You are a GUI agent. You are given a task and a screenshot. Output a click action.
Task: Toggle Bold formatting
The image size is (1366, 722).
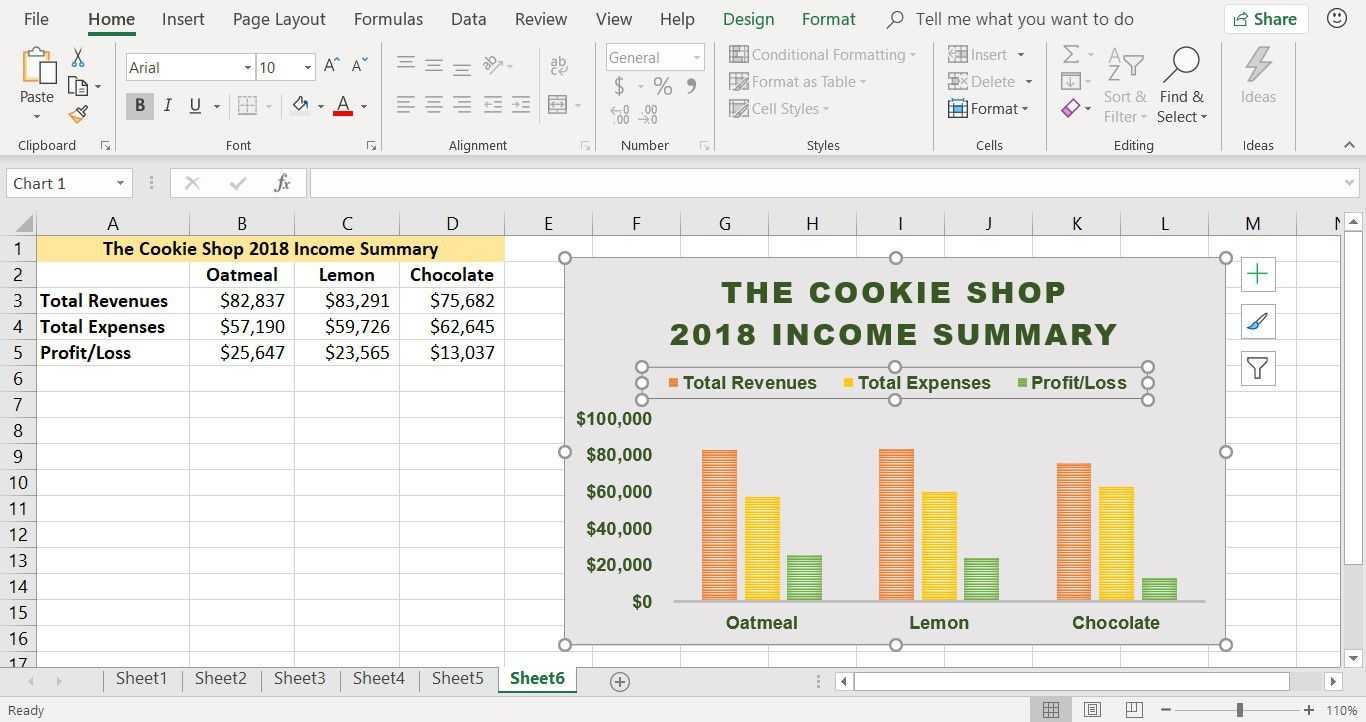click(x=140, y=105)
